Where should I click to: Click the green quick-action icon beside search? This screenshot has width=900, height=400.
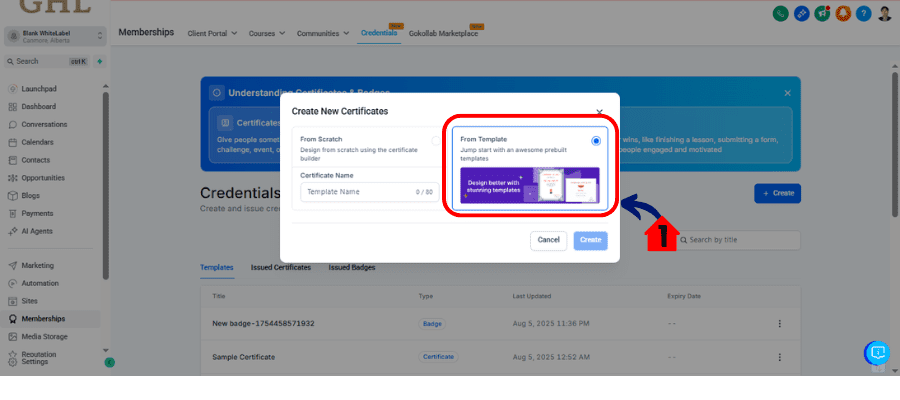(x=99, y=61)
